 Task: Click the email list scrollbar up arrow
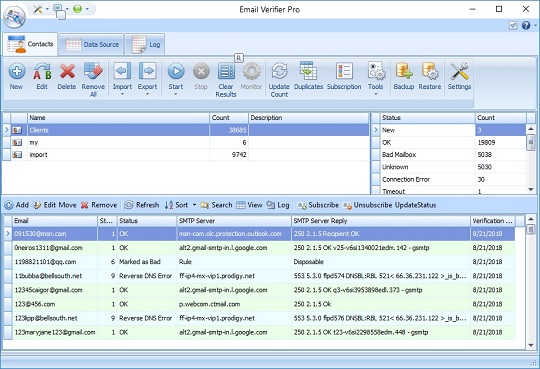click(531, 219)
